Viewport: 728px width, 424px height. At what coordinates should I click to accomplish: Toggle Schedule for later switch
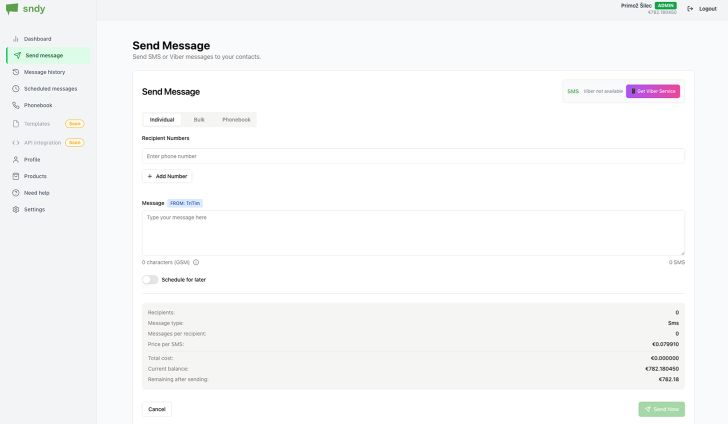(150, 280)
